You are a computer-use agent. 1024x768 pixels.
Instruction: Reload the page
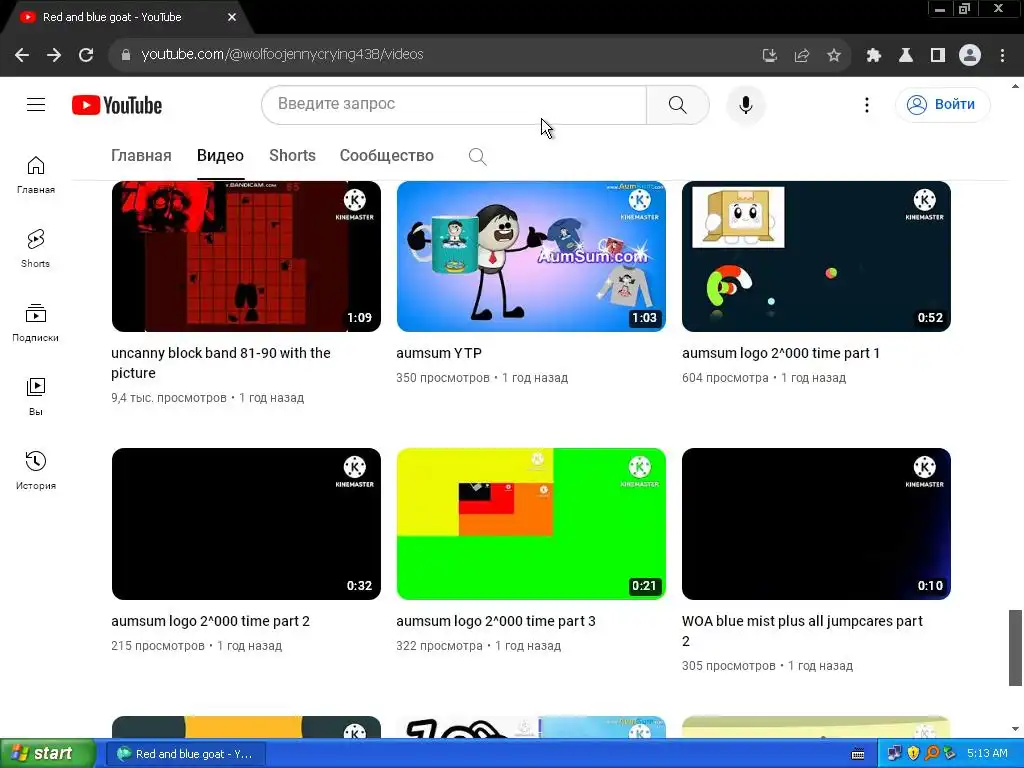click(x=86, y=55)
